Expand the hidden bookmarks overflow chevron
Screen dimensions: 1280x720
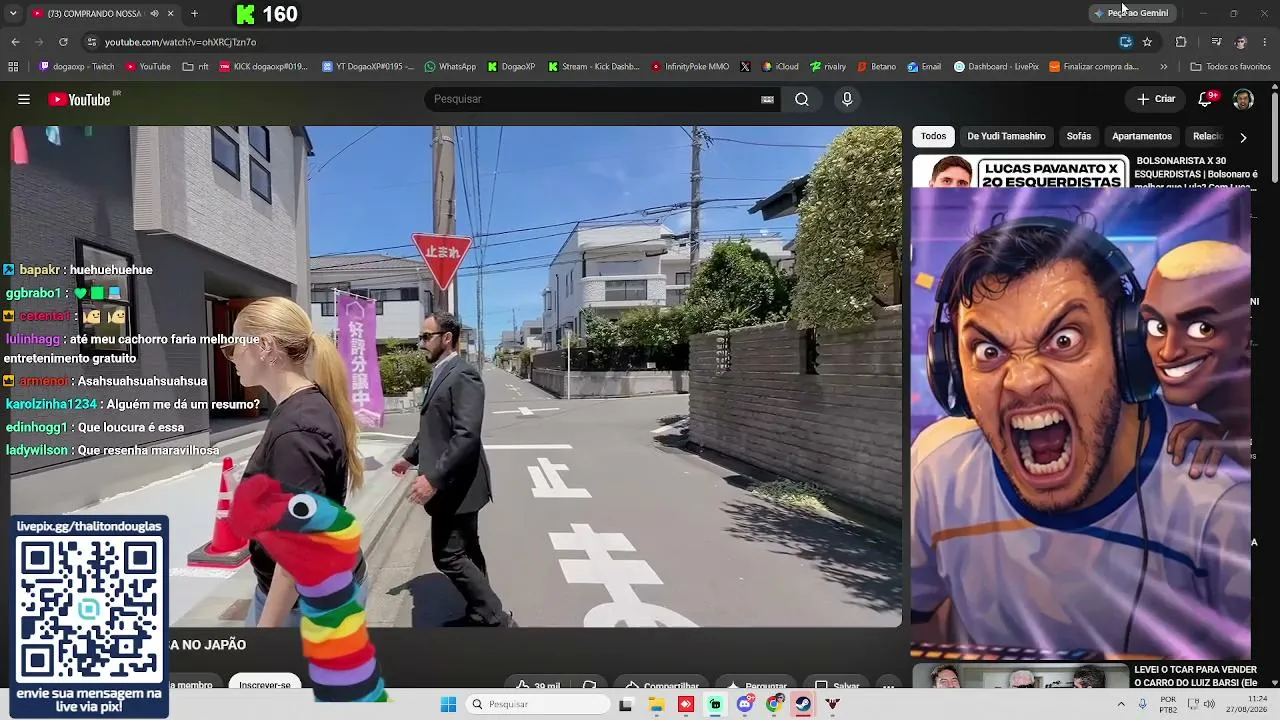(x=1163, y=67)
